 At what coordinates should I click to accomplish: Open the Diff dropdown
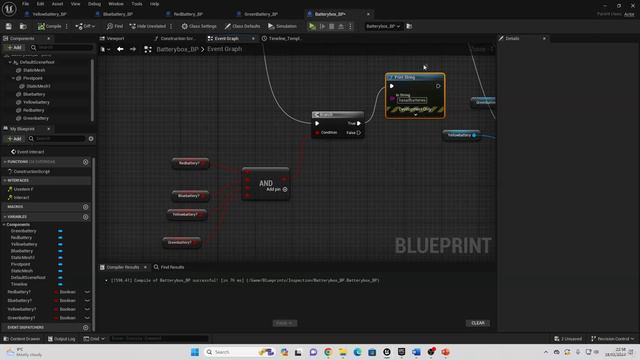(x=85, y=26)
